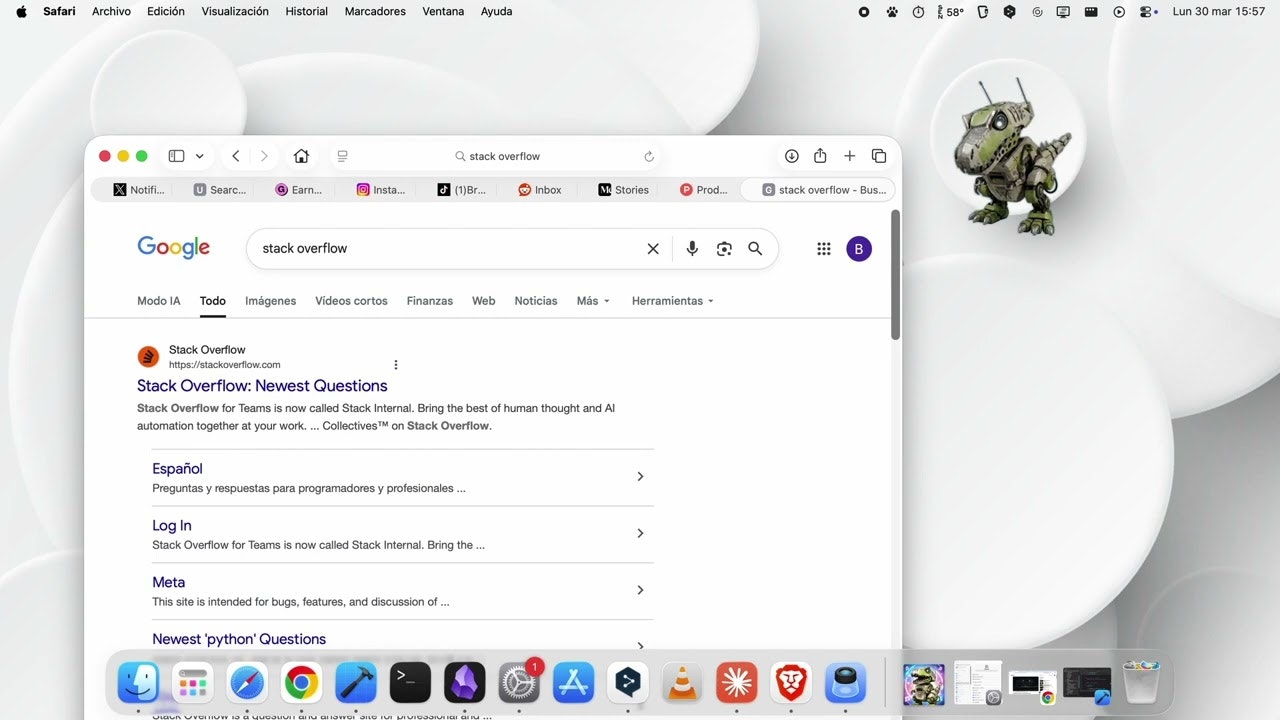Switch to the Earn... tab
Screen dimensions: 1280x720
pos(297,190)
